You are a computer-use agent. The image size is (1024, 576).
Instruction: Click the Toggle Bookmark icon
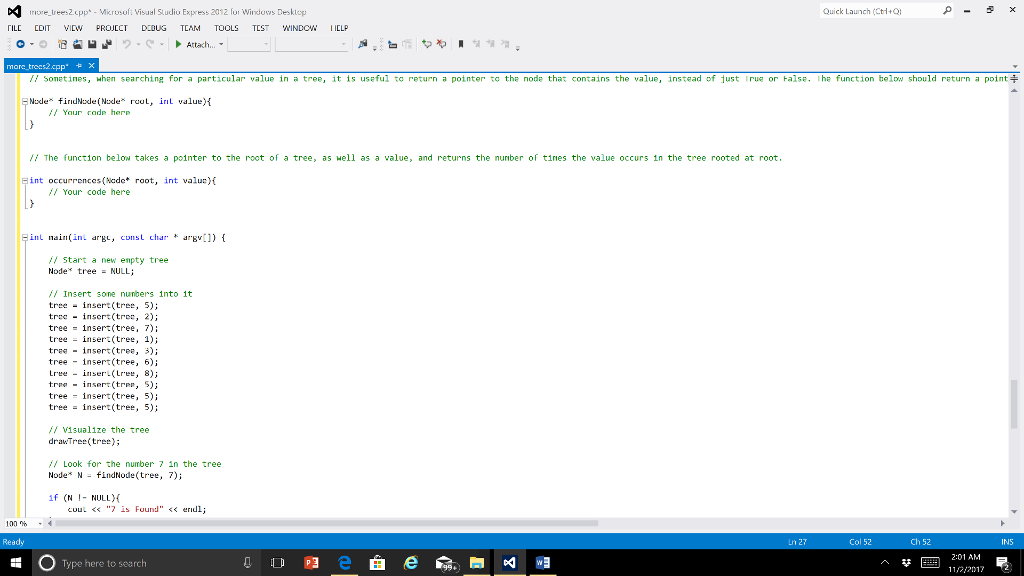coord(461,44)
